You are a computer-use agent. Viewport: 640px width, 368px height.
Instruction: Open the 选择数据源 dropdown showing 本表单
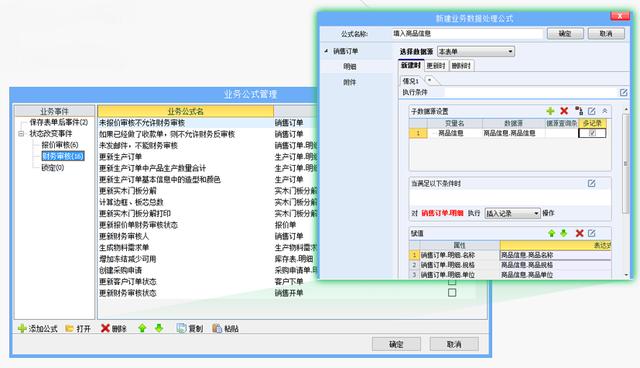[x=476, y=52]
